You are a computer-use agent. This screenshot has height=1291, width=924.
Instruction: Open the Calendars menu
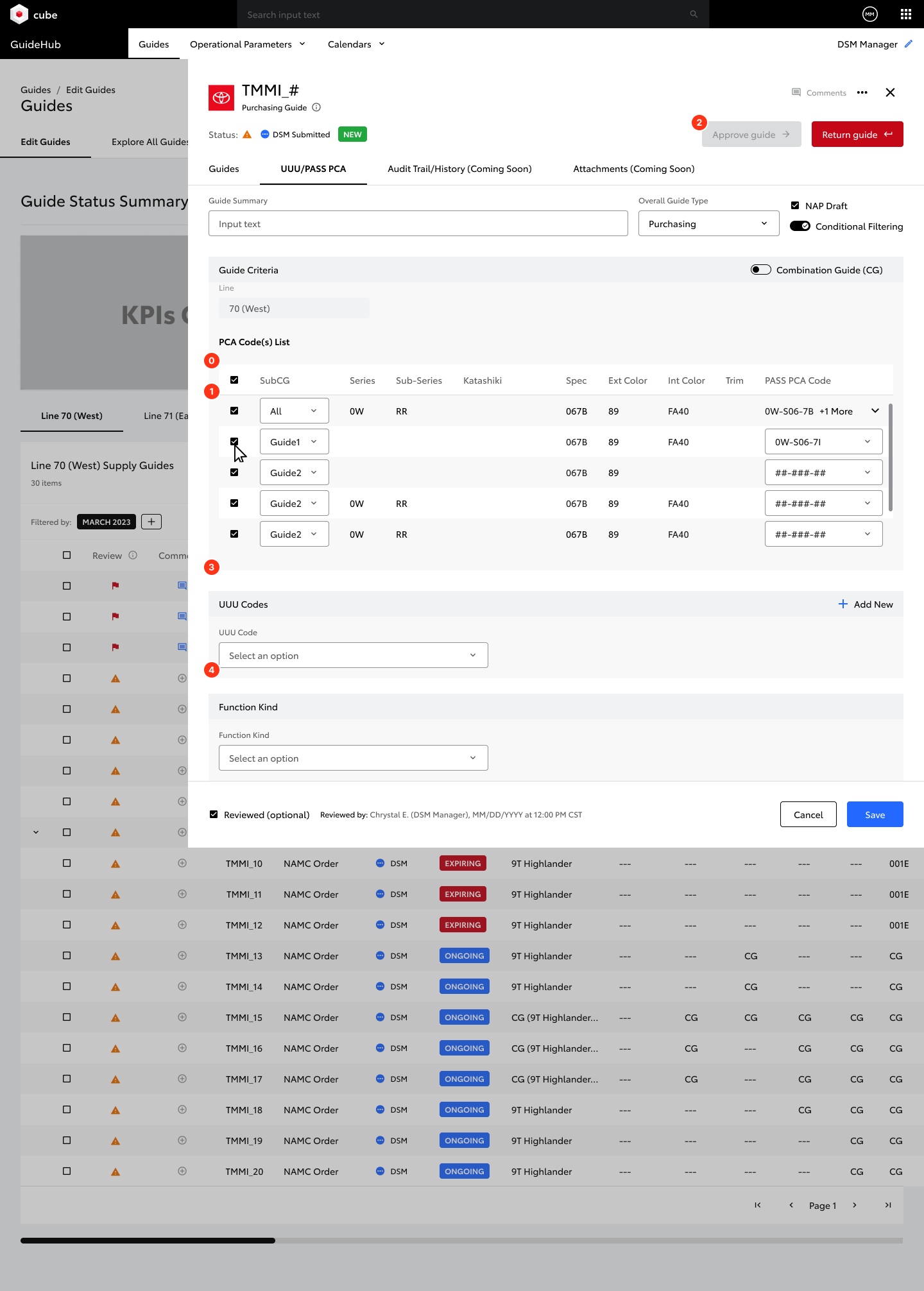point(356,44)
